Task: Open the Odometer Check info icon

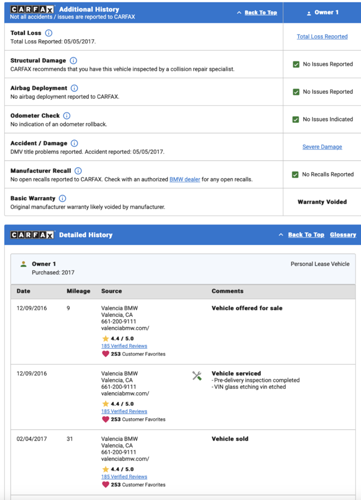Action: (x=67, y=116)
